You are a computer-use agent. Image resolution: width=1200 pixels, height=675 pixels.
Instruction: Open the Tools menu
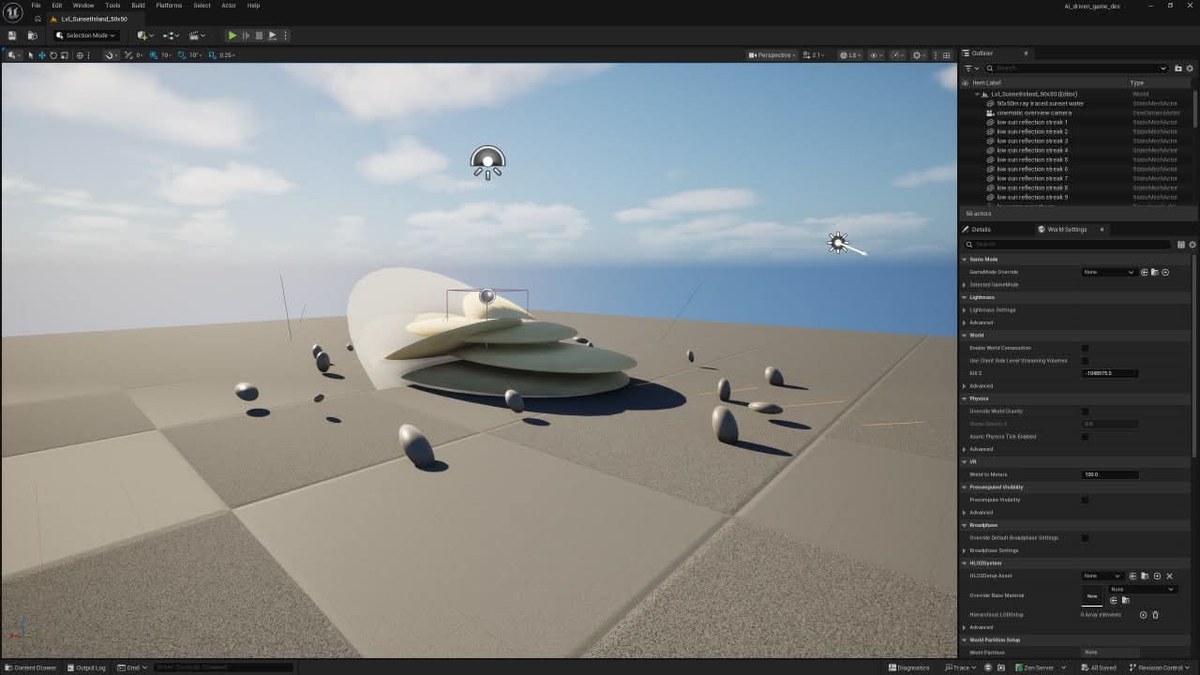tap(113, 5)
